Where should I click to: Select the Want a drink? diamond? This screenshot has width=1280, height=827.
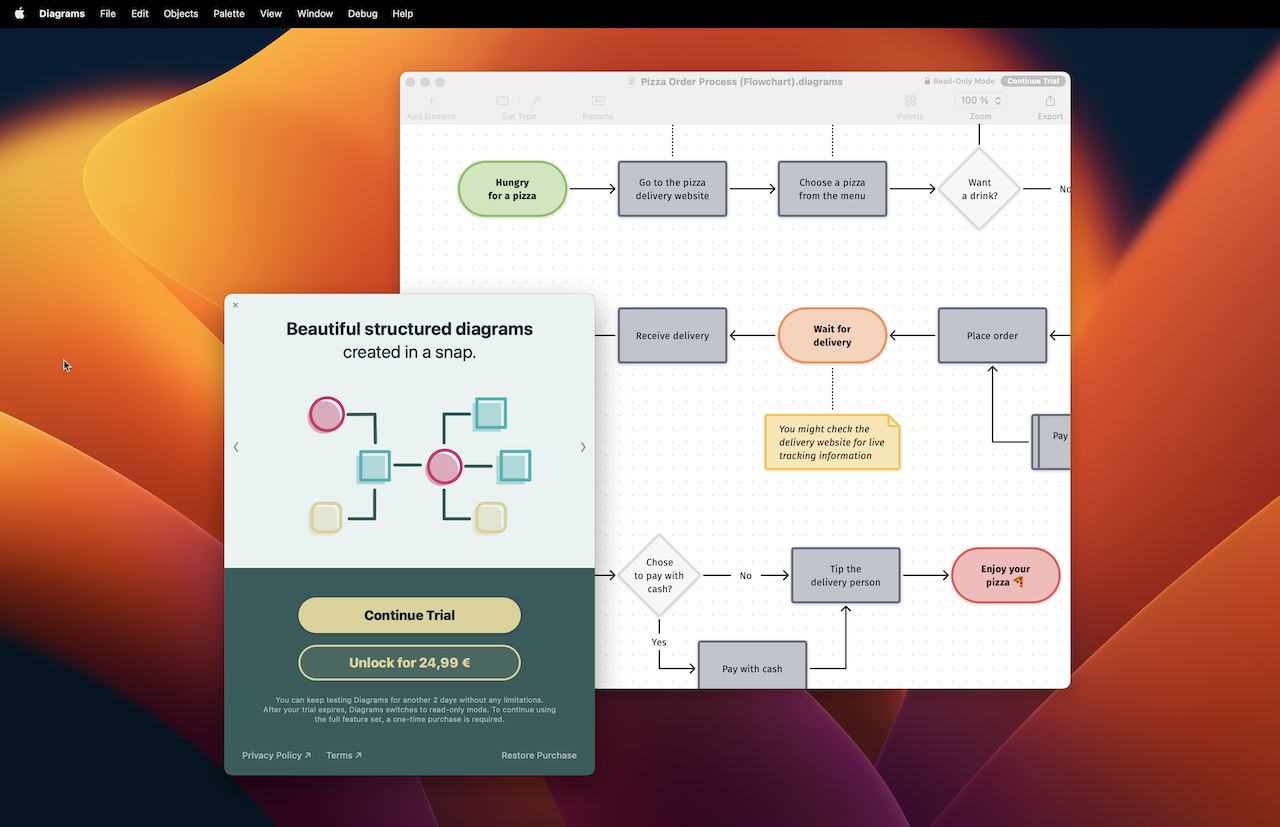(979, 189)
